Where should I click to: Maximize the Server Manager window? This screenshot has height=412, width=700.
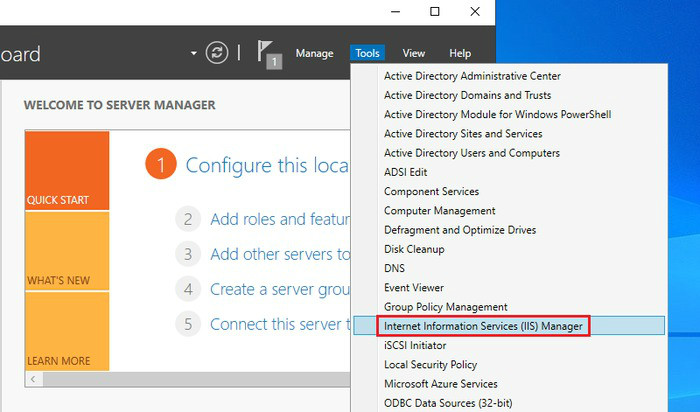coord(434,12)
